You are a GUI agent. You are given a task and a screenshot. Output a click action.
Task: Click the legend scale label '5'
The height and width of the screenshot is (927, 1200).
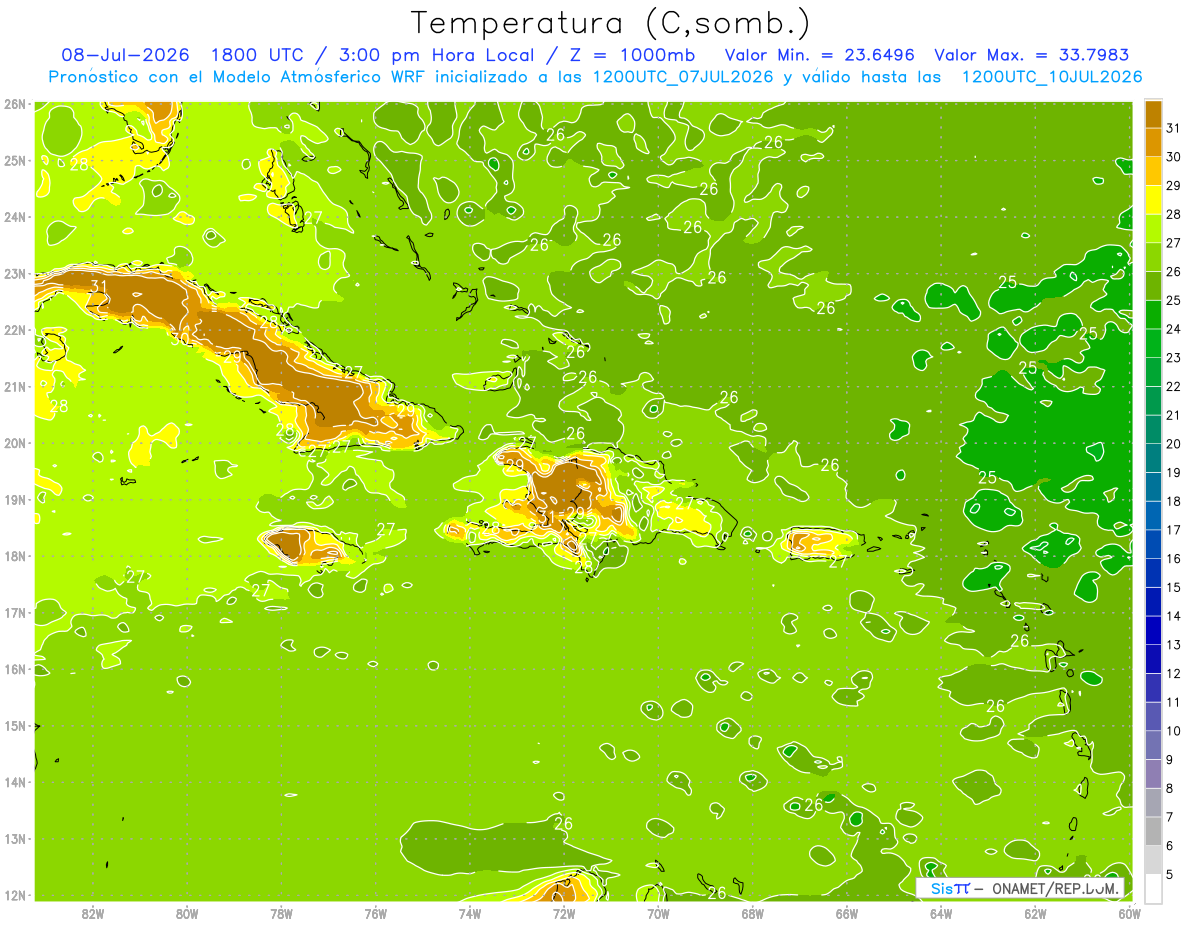[x=1170, y=874]
